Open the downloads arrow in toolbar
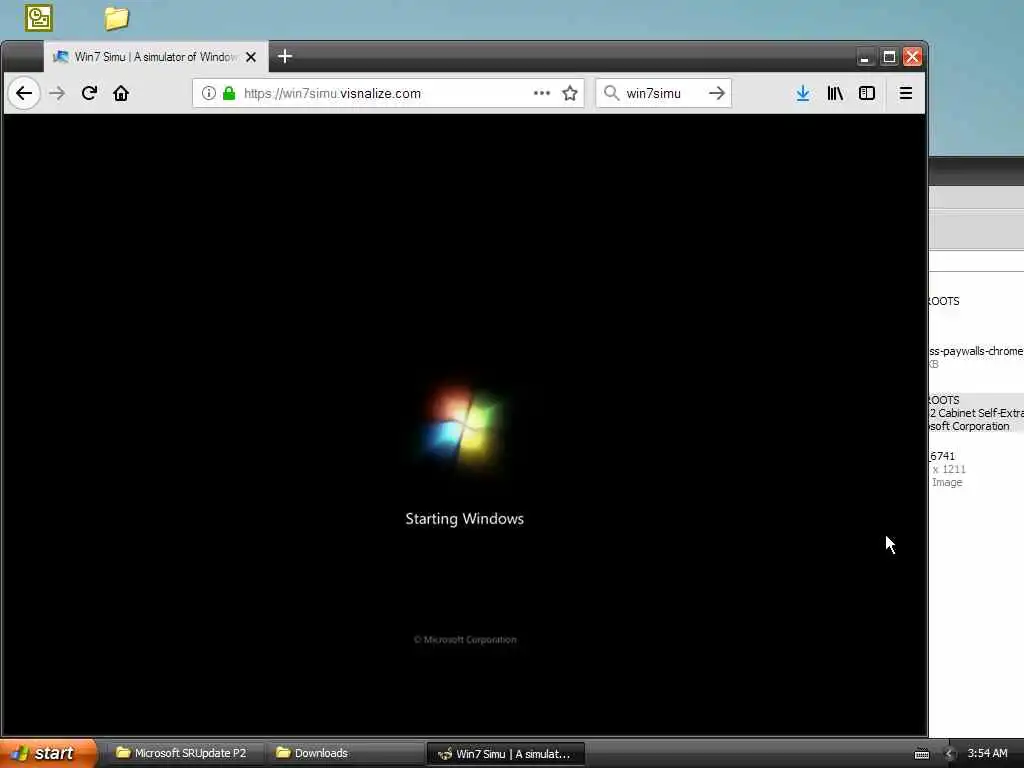 click(803, 93)
